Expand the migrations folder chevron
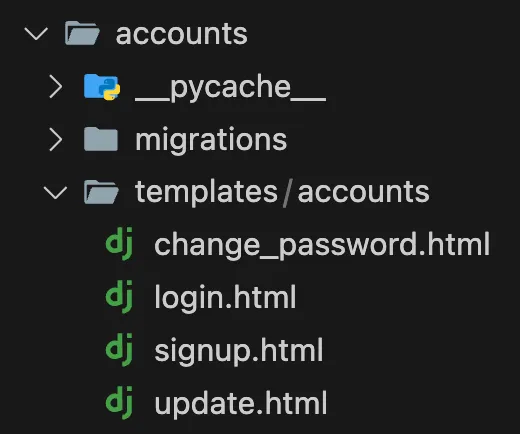The width and height of the screenshot is (520, 434). 56,139
